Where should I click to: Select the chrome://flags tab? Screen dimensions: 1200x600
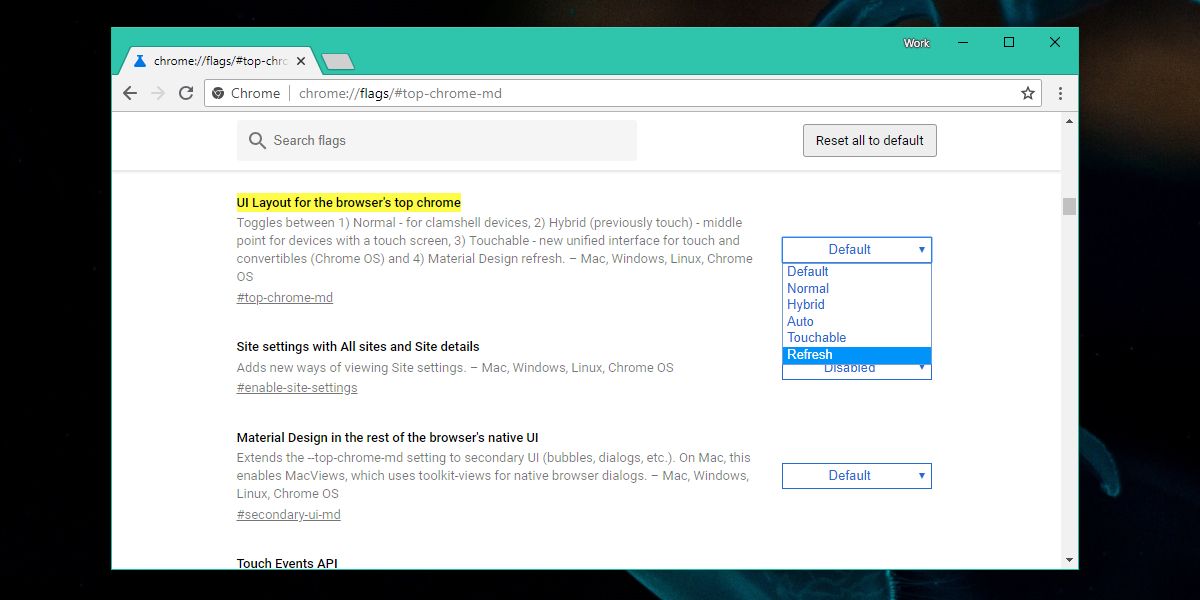[219, 61]
